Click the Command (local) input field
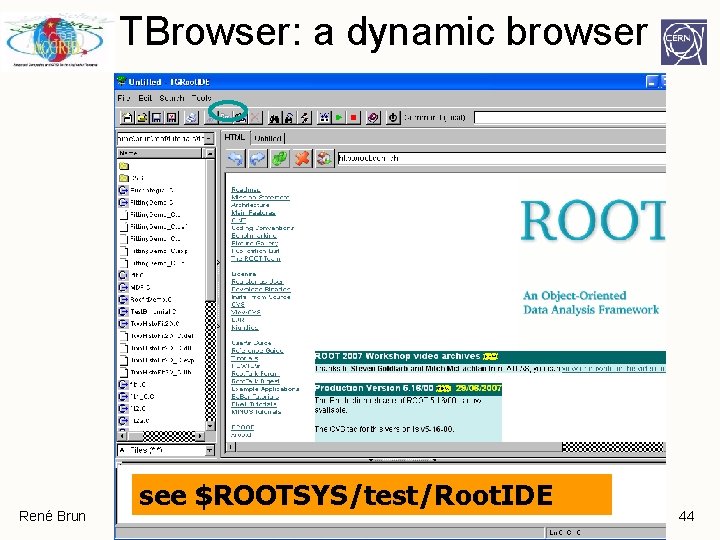720x540 pixels. [569, 118]
